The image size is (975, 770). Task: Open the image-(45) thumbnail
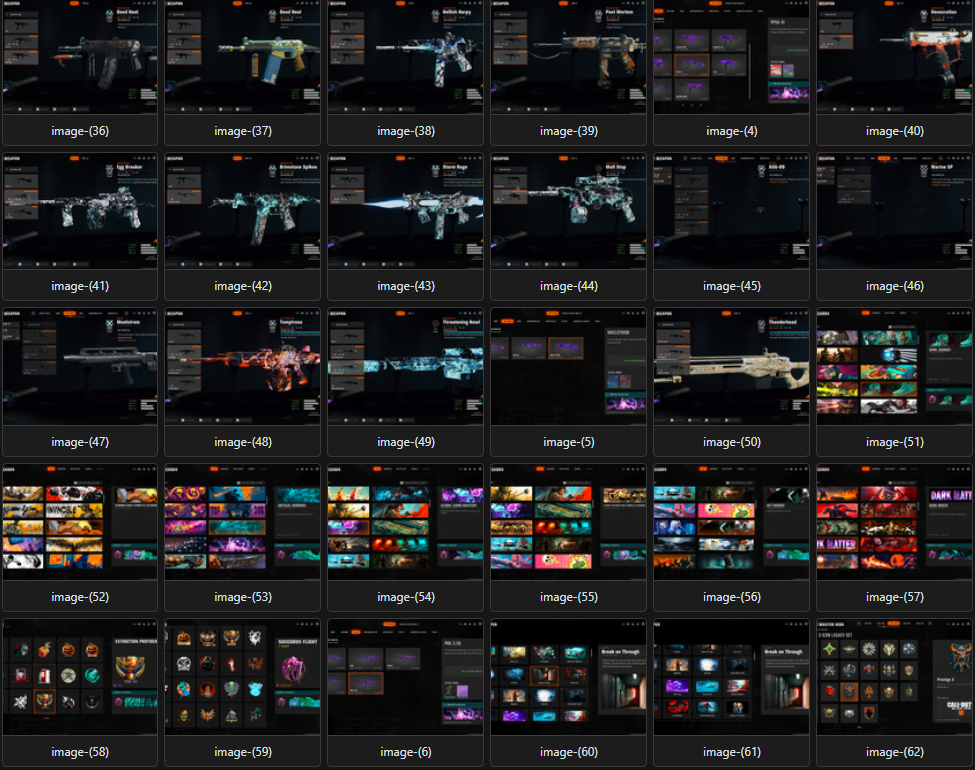coord(731,211)
